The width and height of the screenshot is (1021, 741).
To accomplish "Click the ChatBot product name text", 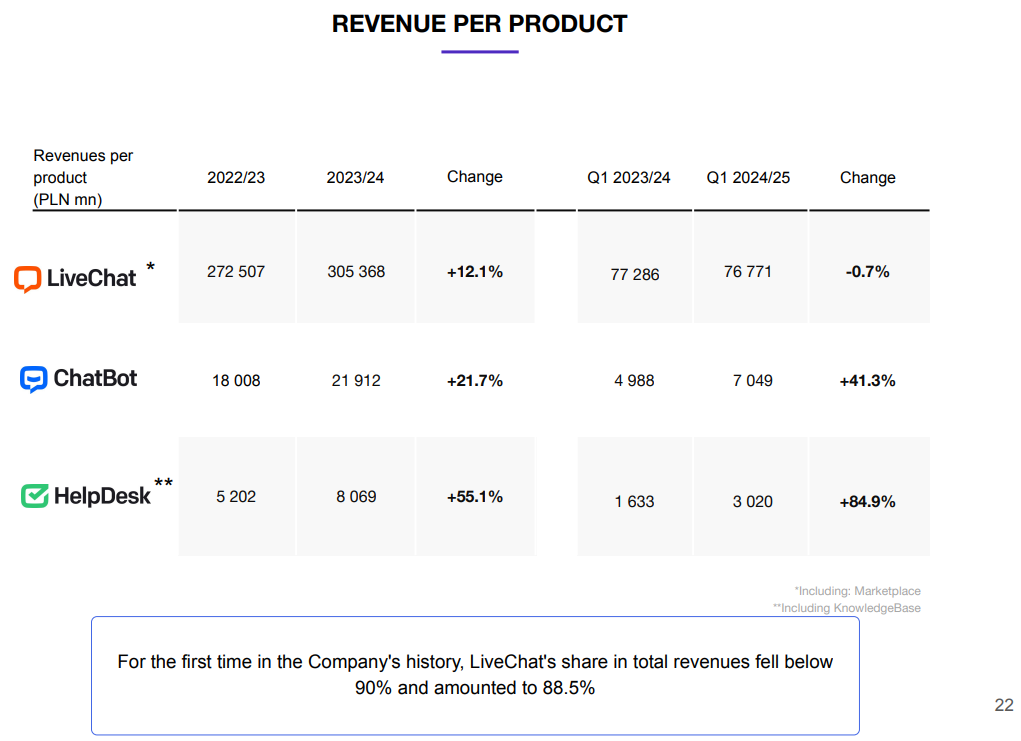I will click(95, 378).
